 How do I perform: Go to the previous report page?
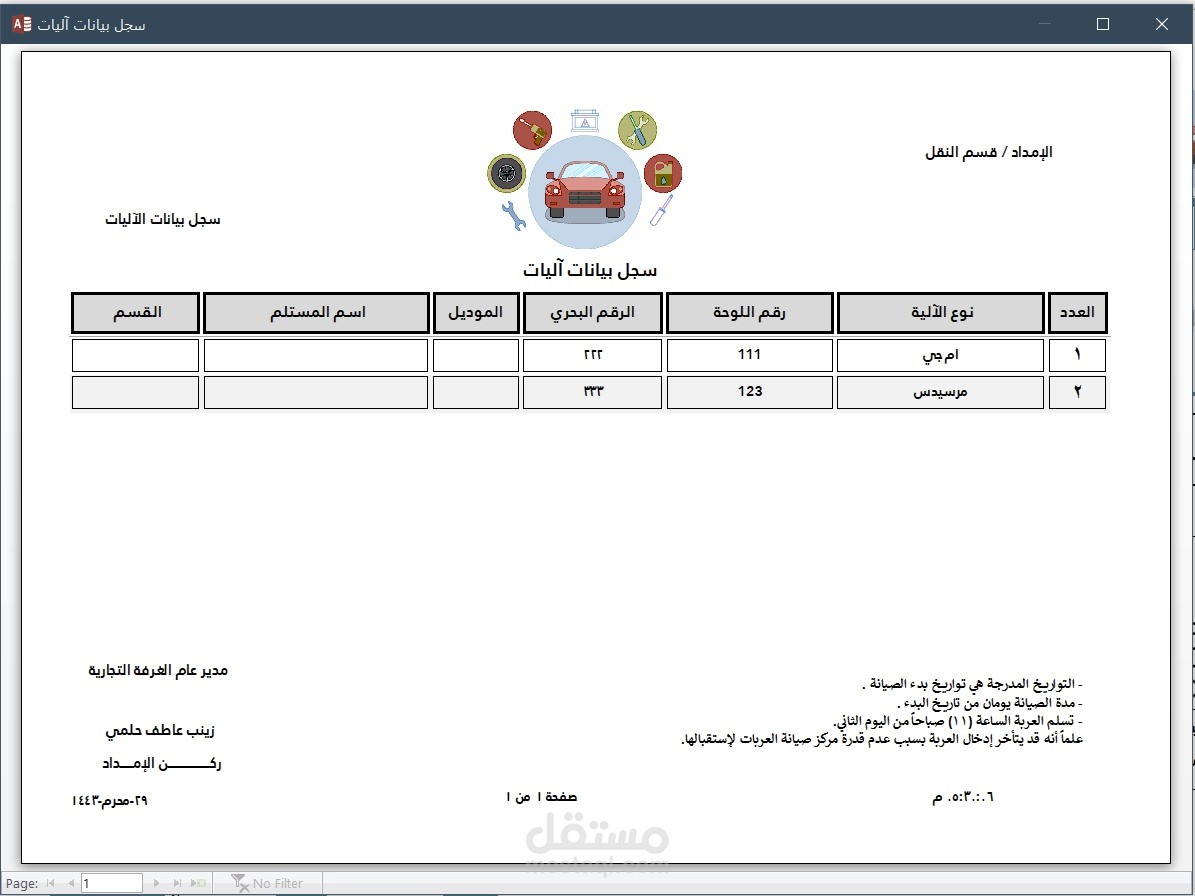(x=71, y=883)
